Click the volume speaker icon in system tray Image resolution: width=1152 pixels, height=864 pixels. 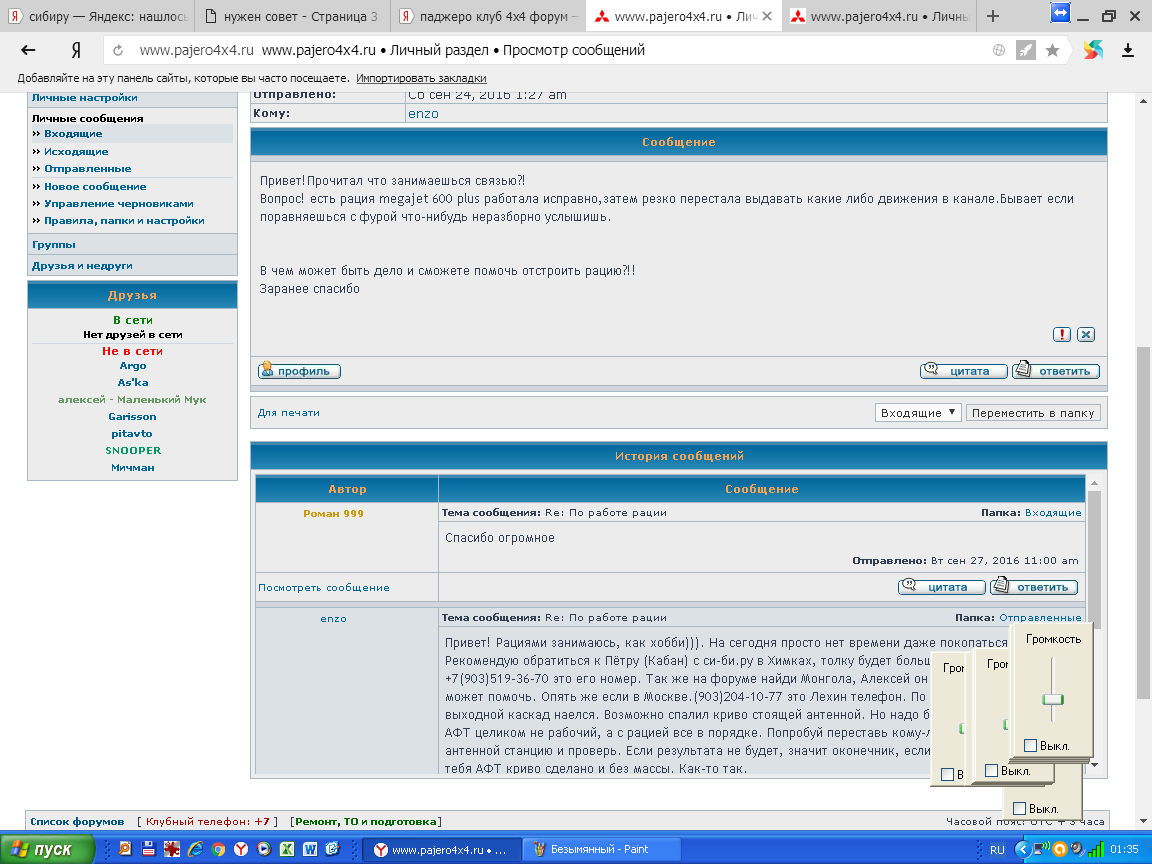pos(1077,849)
